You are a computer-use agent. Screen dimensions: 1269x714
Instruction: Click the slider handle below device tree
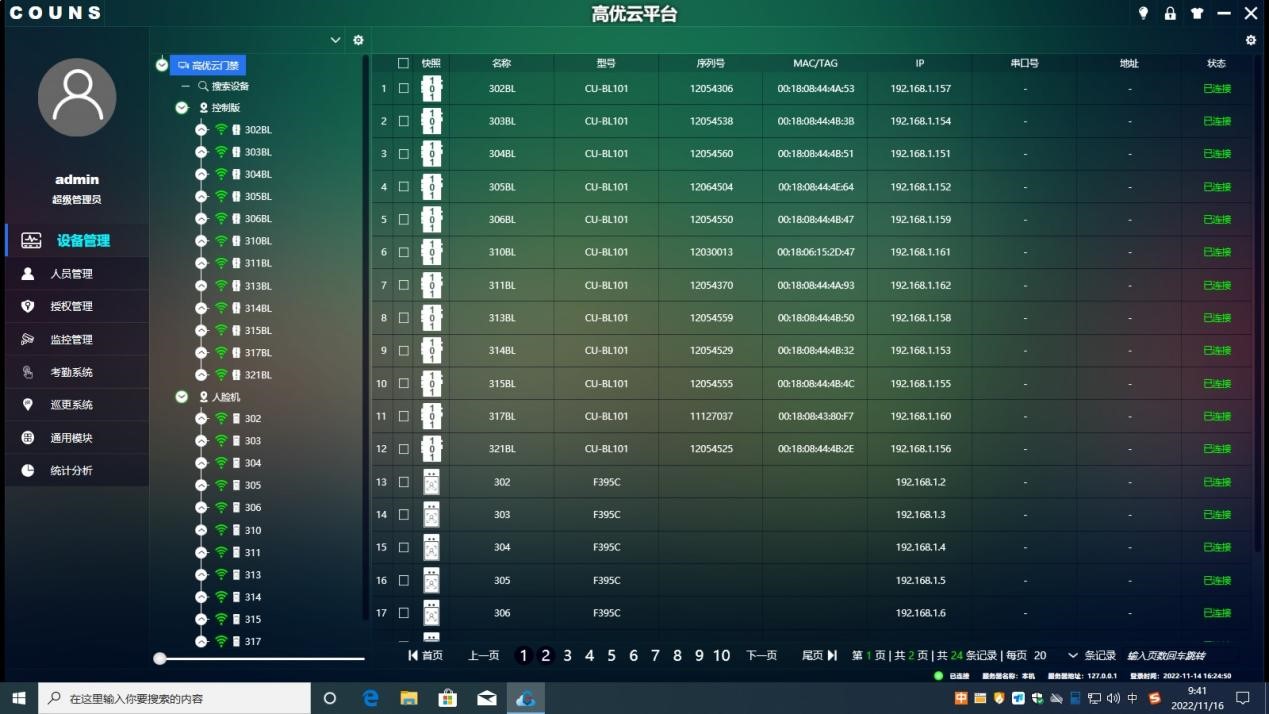(x=160, y=658)
